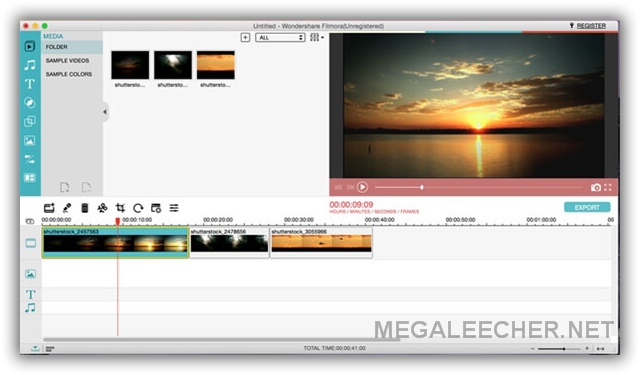Click the delete folder icon

coord(86,187)
